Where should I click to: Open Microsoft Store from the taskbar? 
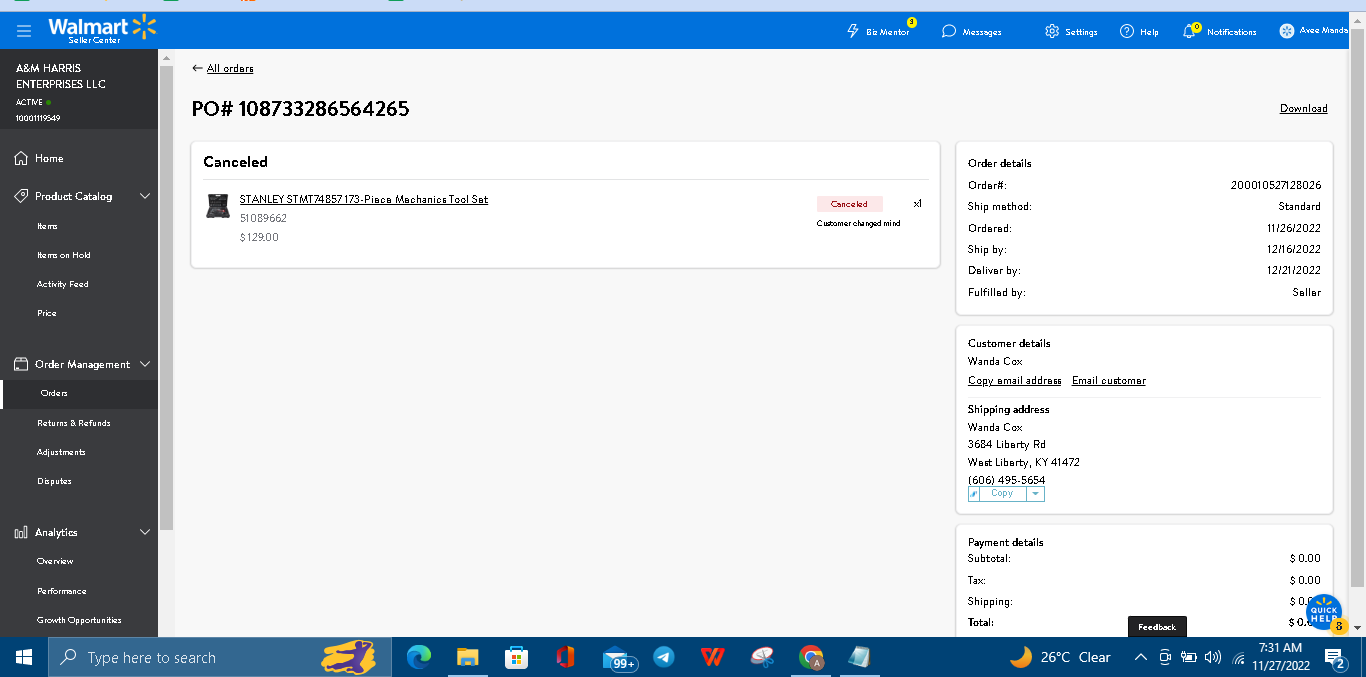coord(516,657)
